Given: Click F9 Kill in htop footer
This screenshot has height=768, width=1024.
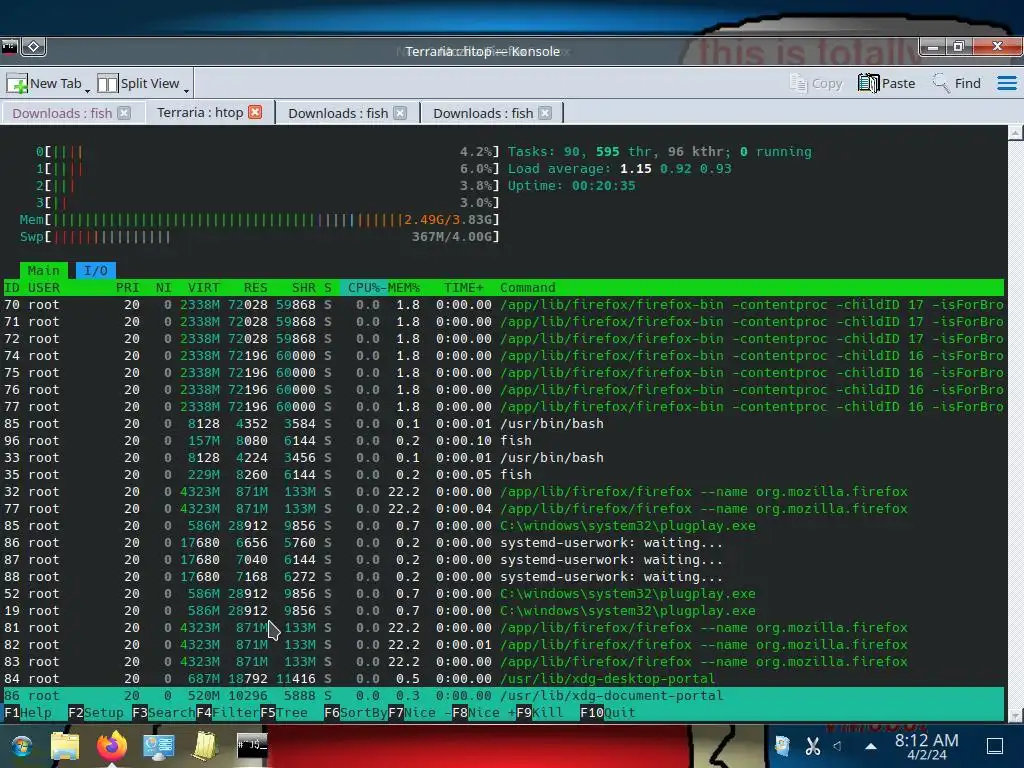Looking at the screenshot, I should 540,712.
